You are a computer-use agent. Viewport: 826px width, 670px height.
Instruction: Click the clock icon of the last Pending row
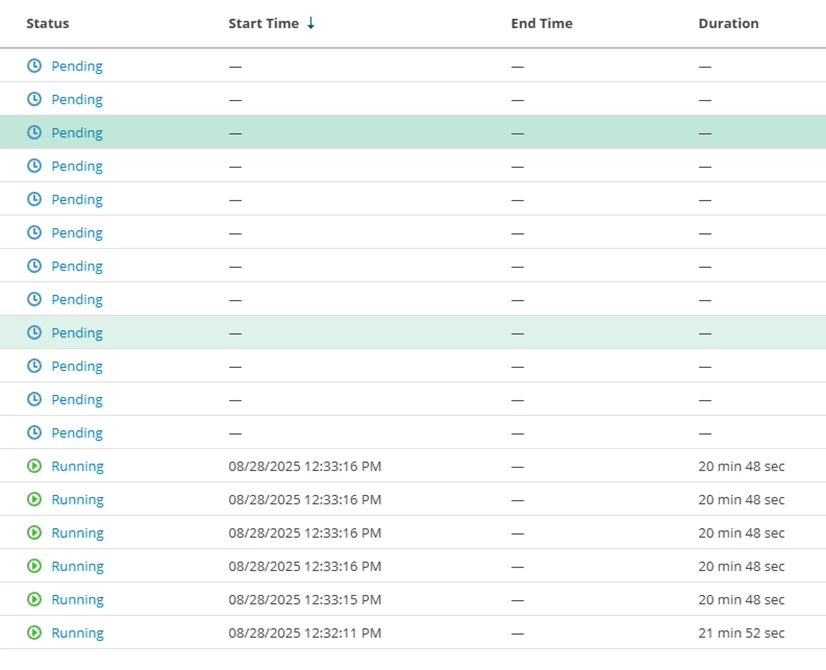click(34, 433)
